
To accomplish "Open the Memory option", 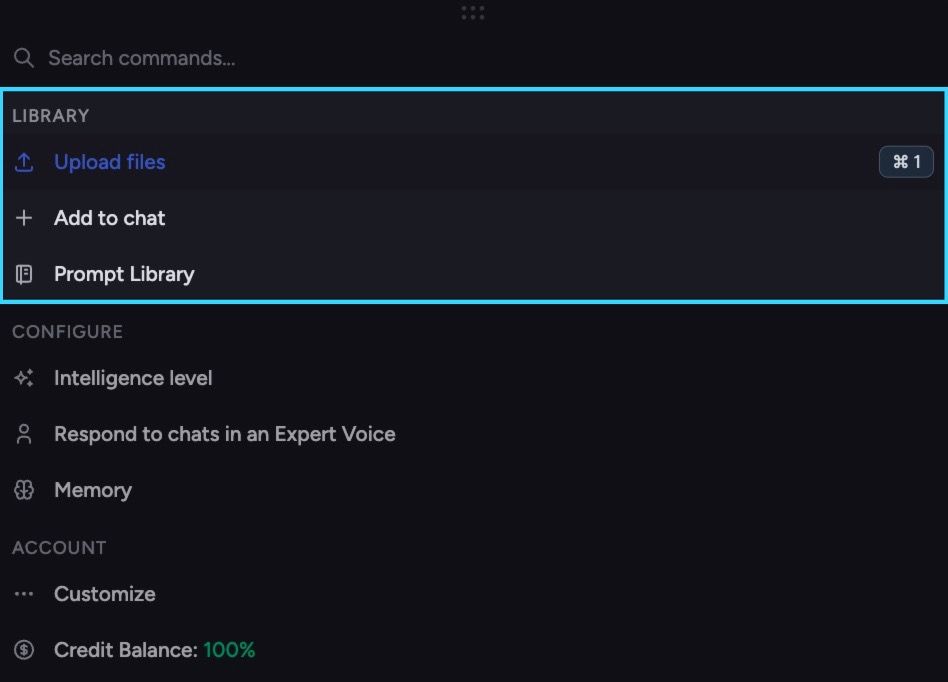I will pos(474,490).
